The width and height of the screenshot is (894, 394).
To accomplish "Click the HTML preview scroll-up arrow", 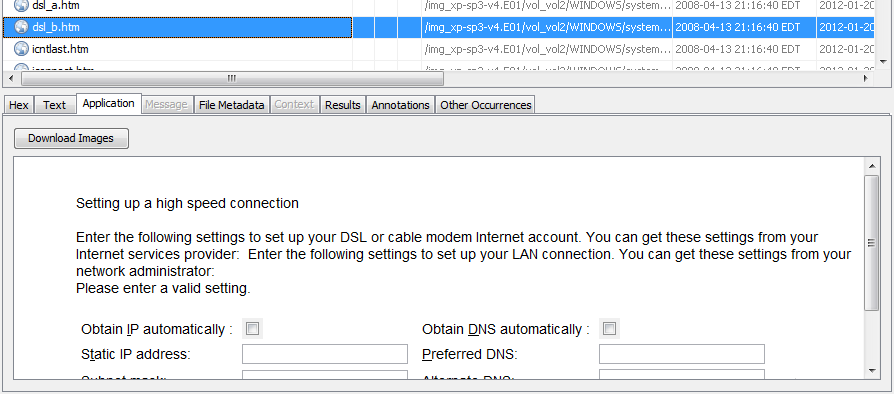I will [x=872, y=166].
